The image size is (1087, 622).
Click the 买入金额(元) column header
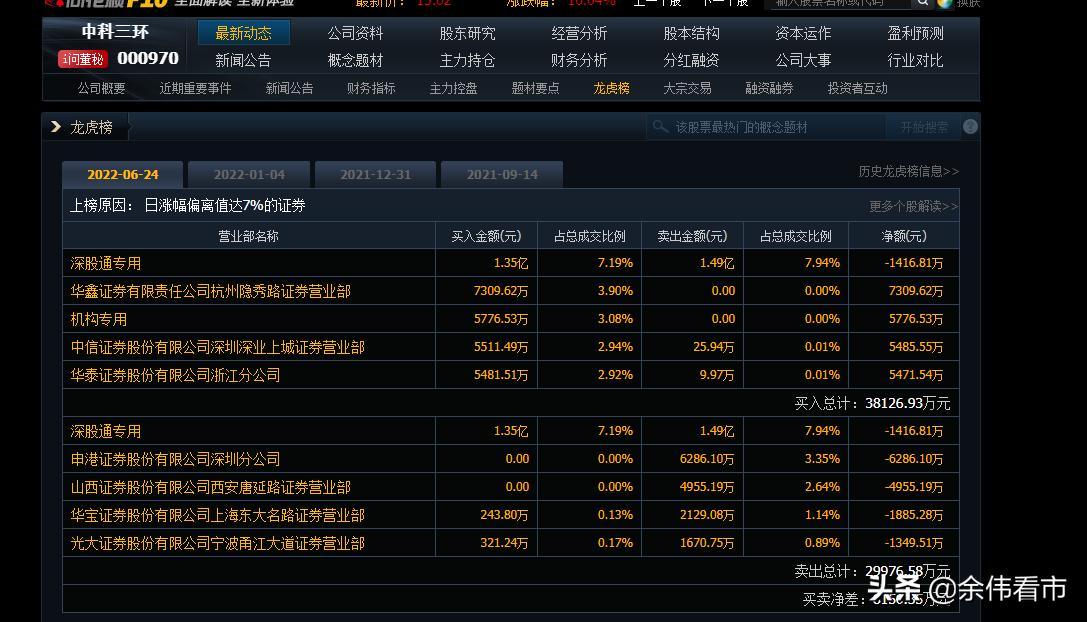point(486,236)
